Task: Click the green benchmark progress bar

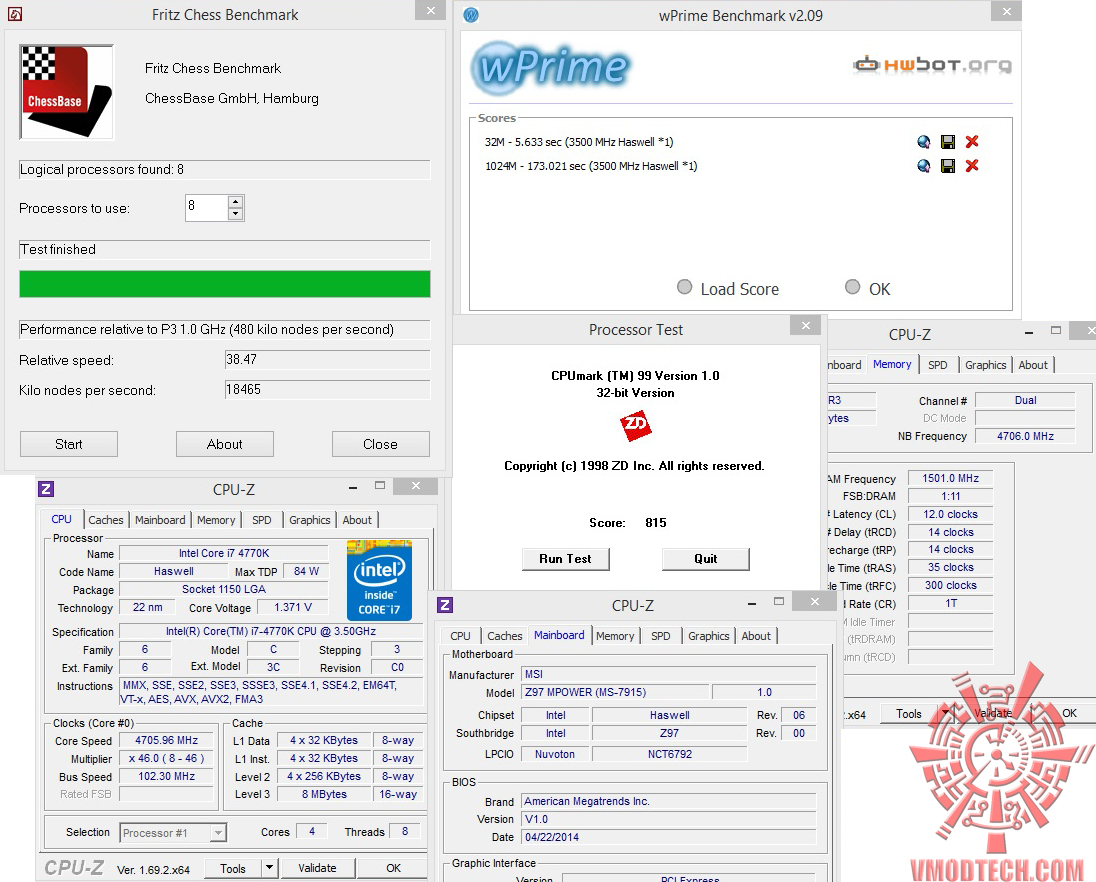Action: (224, 284)
